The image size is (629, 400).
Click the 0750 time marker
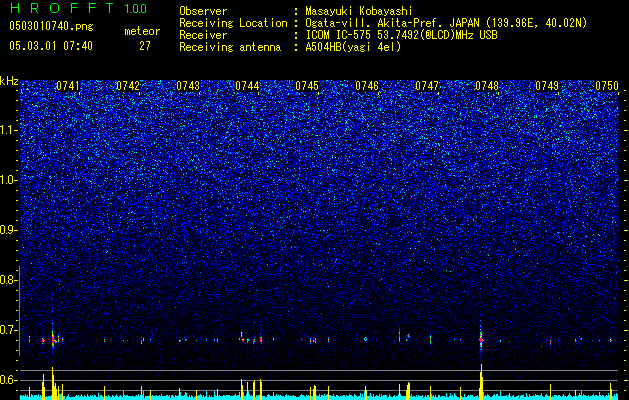tap(607, 85)
